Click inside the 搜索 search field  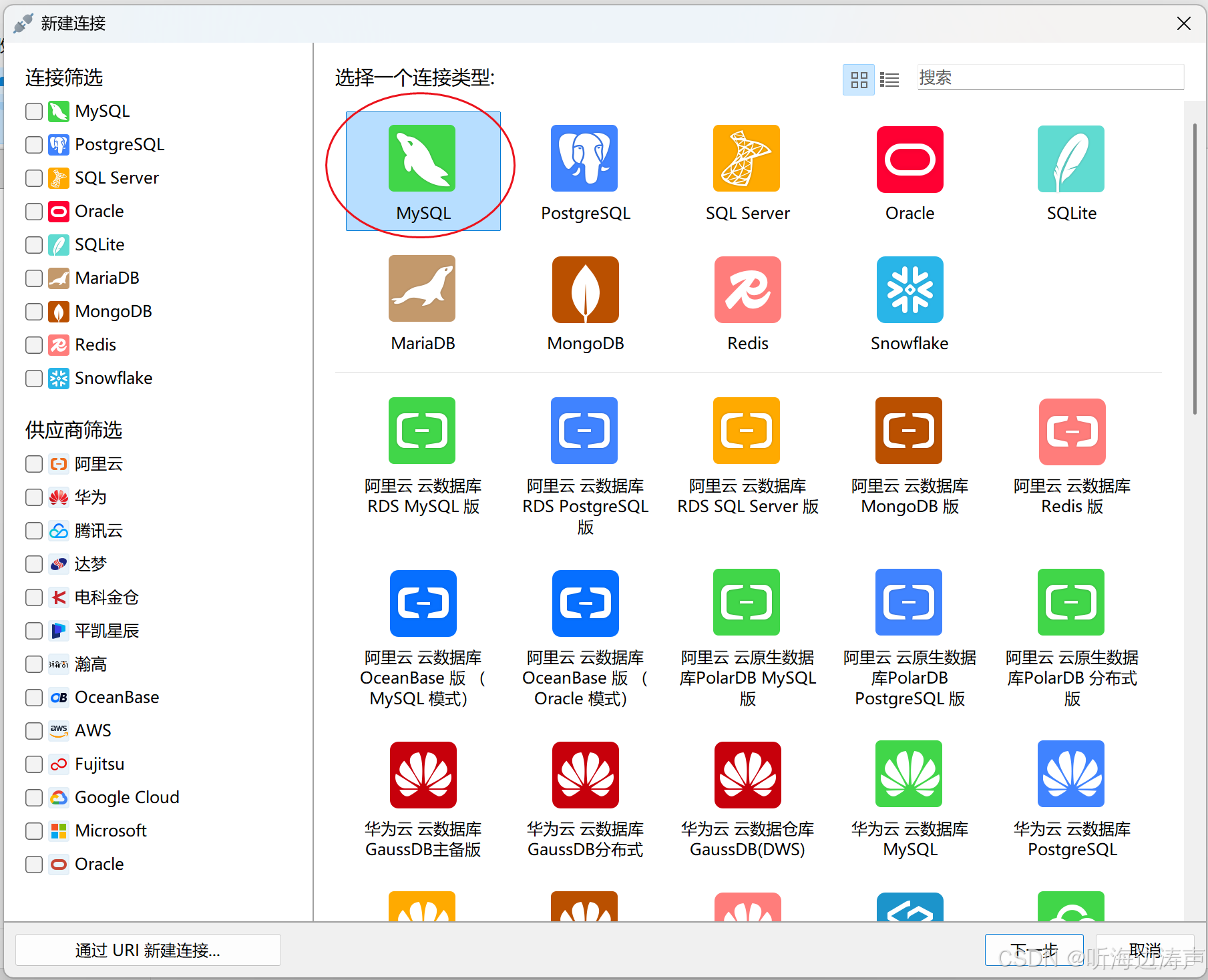click(1048, 77)
